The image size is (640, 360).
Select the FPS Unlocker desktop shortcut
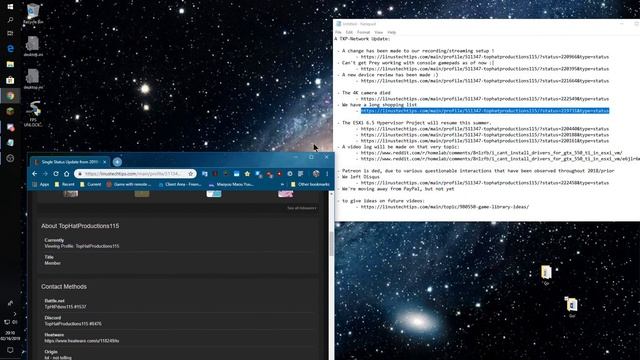33,114
